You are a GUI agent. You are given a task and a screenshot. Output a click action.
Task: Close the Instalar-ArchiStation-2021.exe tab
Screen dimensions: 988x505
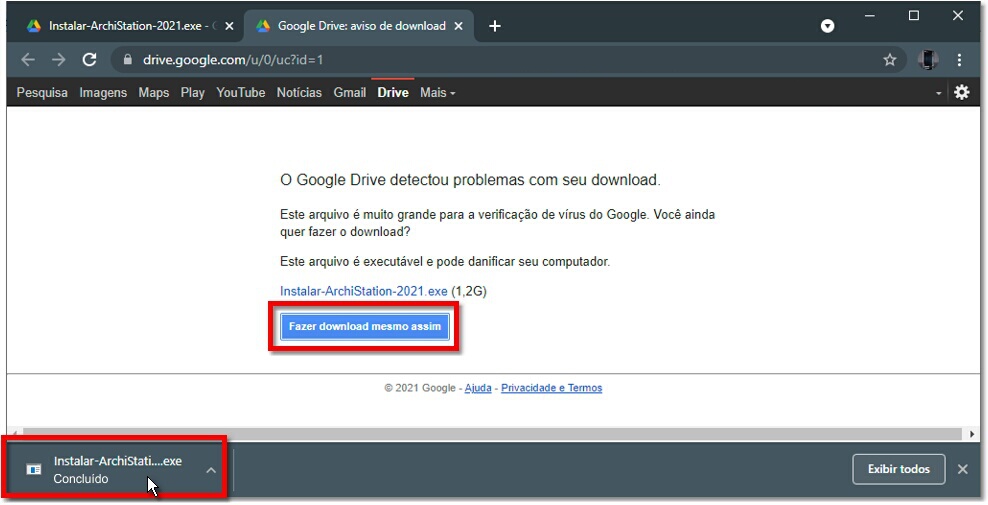tap(229, 26)
